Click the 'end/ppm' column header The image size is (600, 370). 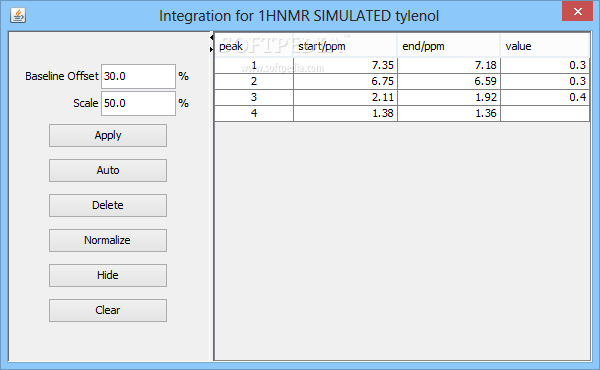(449, 46)
